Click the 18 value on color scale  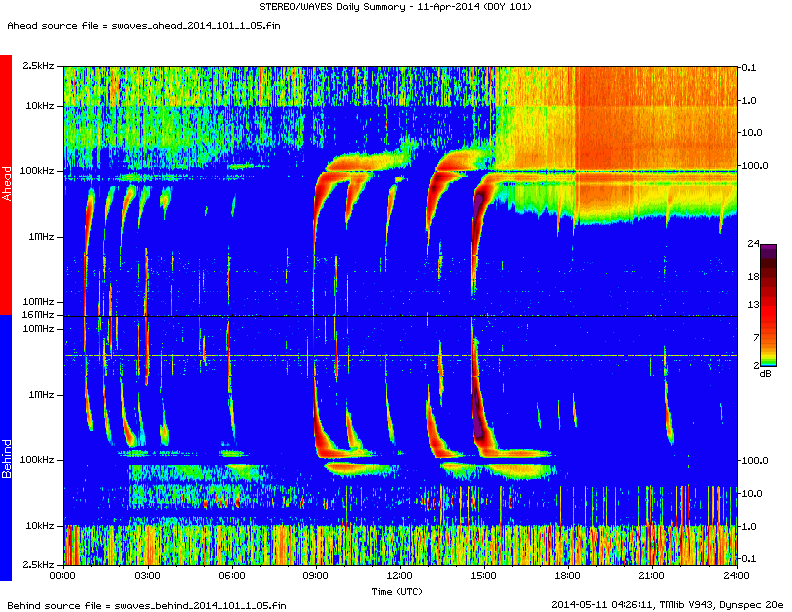click(753, 276)
